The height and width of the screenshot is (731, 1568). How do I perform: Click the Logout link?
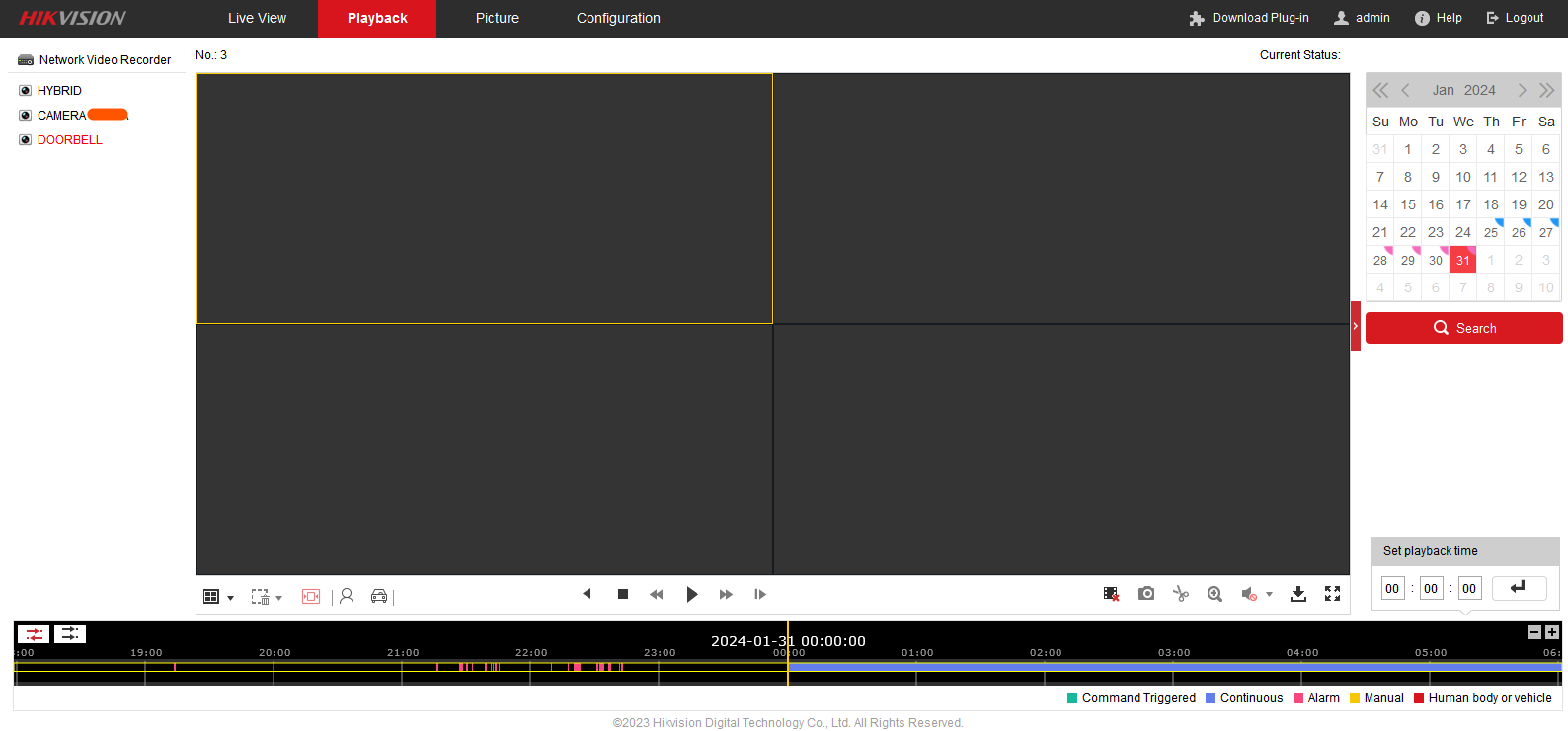(x=1515, y=18)
